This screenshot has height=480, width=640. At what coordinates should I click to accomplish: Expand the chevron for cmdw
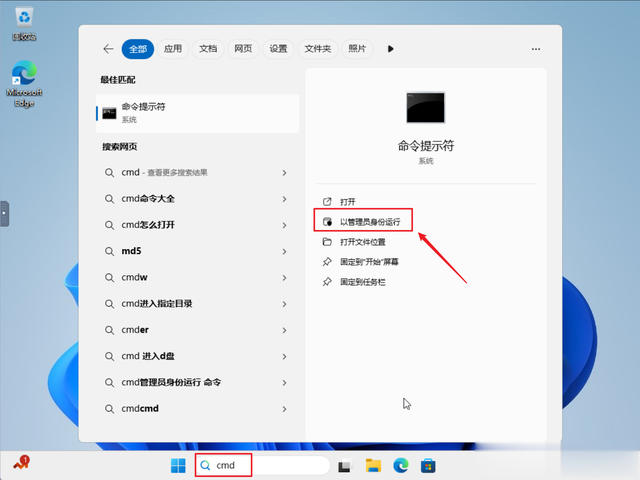pyautogui.click(x=284, y=278)
